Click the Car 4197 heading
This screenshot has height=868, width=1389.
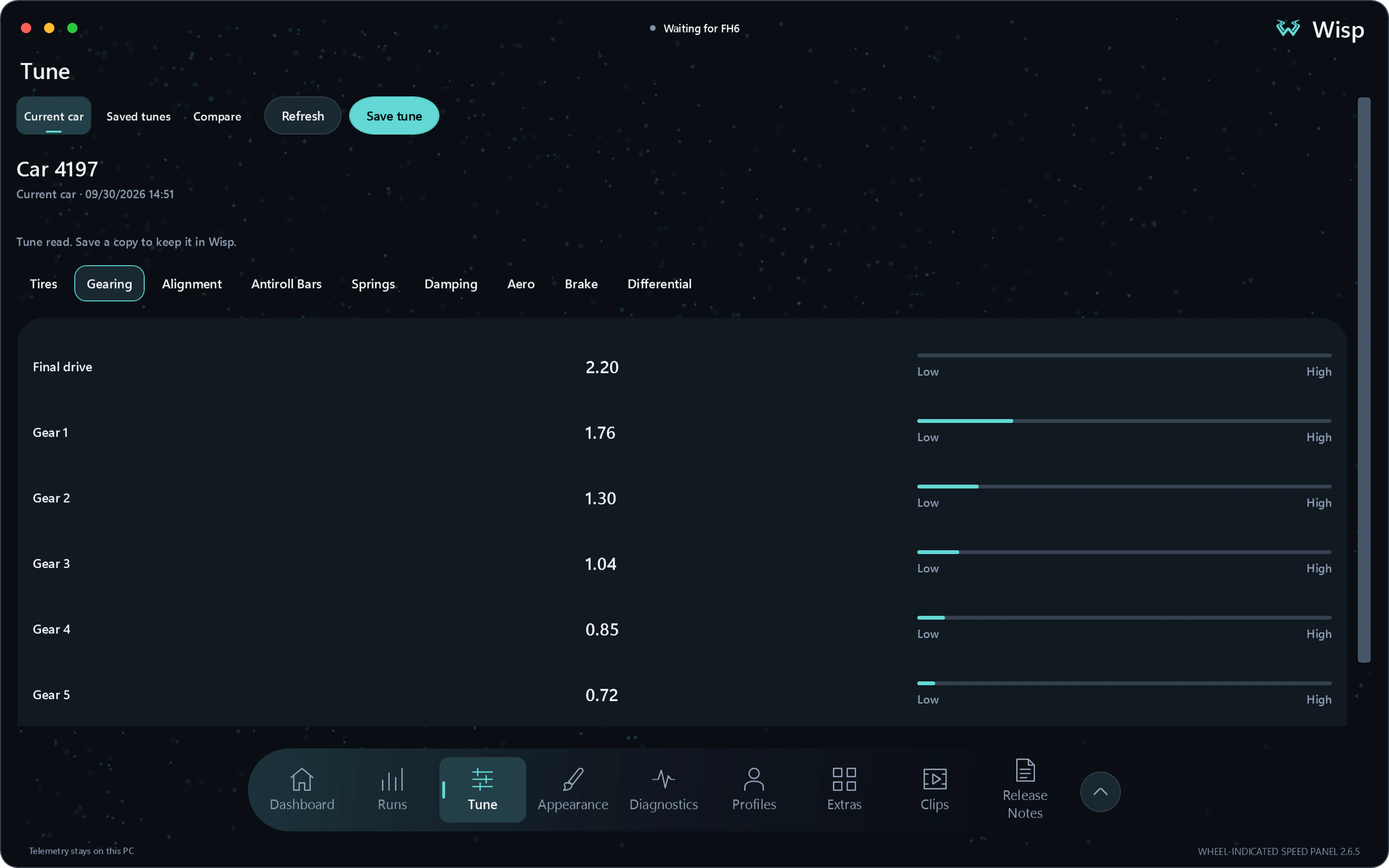[57, 169]
